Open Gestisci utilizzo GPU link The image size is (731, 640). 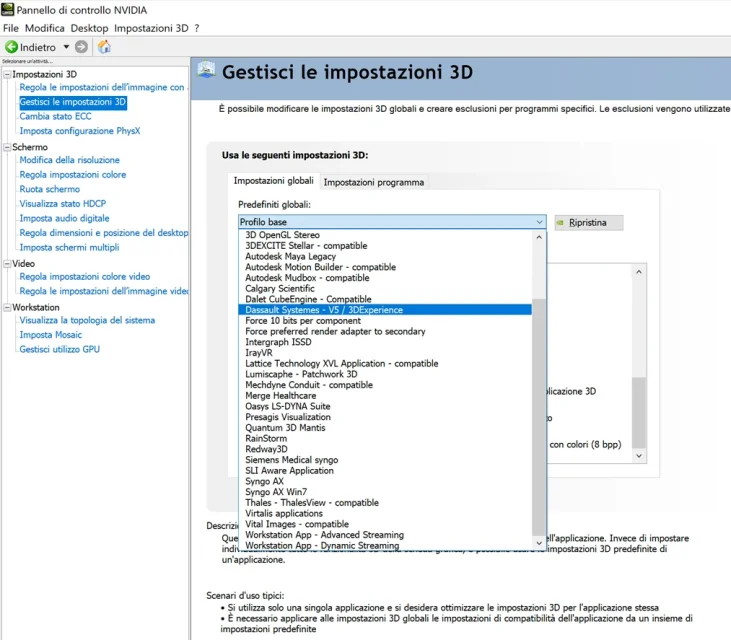60,349
